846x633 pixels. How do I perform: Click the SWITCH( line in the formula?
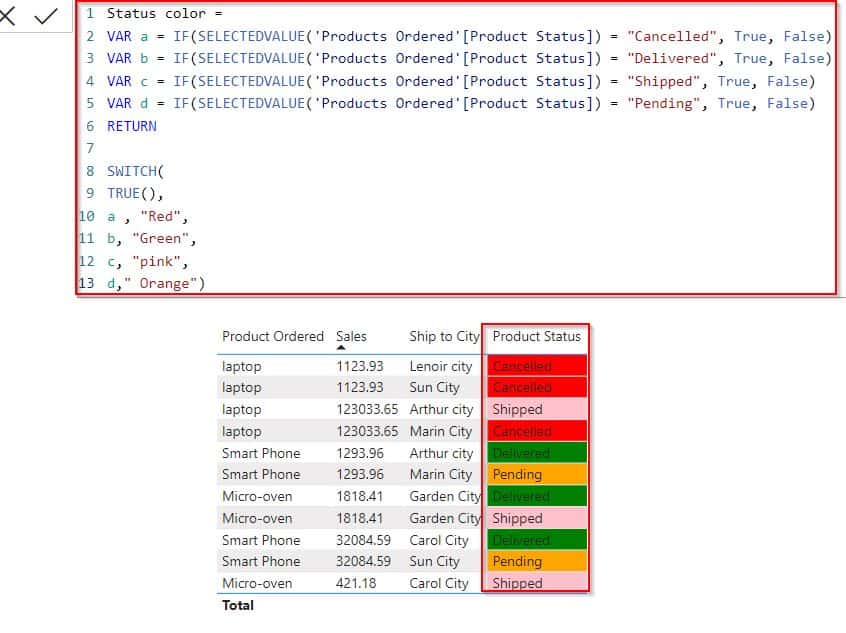(135, 171)
